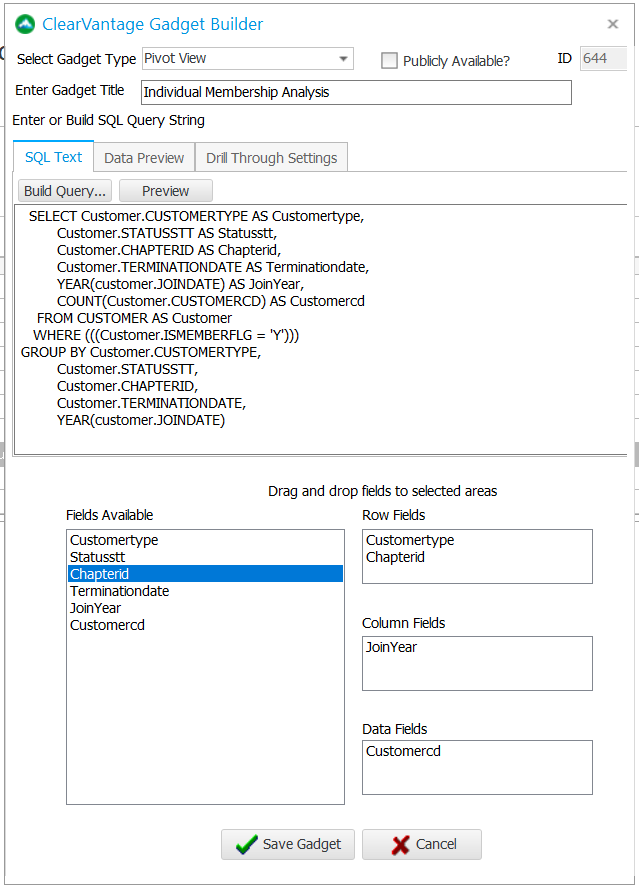This screenshot has height=886, width=639.
Task: Click the red X icon on Cancel
Action: (400, 845)
